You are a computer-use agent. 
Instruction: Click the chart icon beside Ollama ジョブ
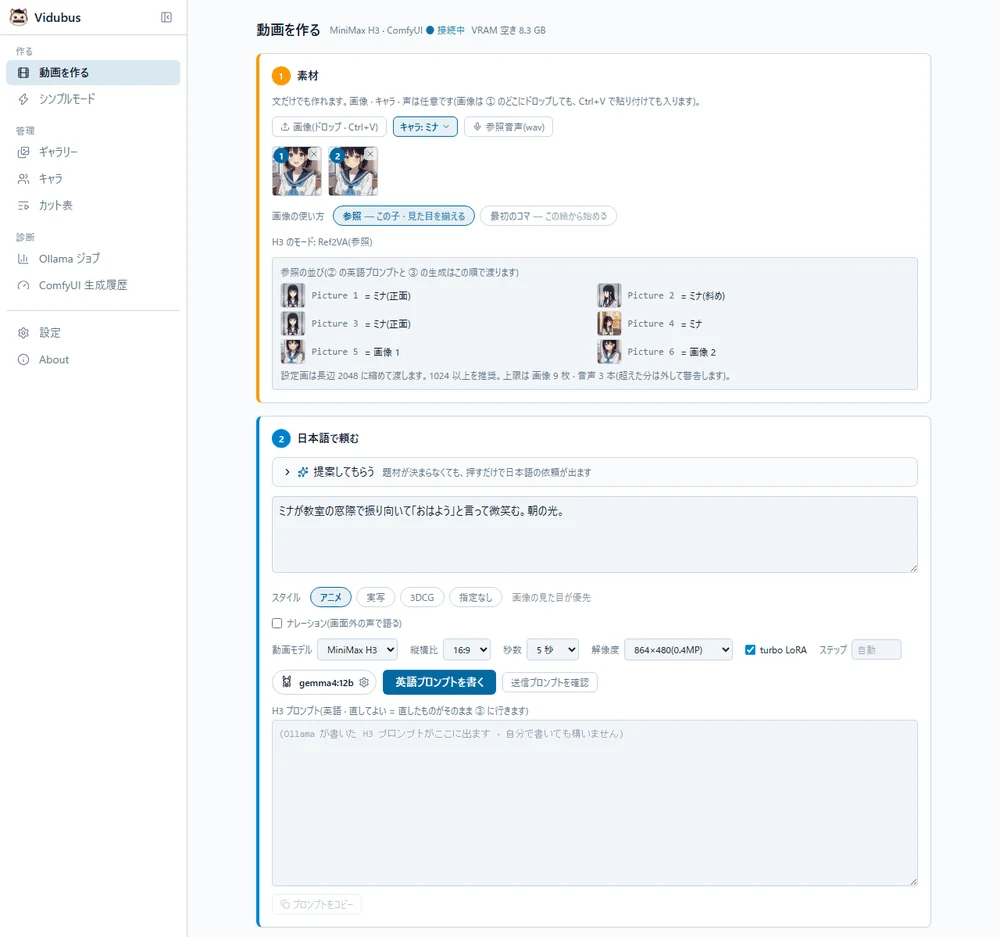pyautogui.click(x=24, y=259)
